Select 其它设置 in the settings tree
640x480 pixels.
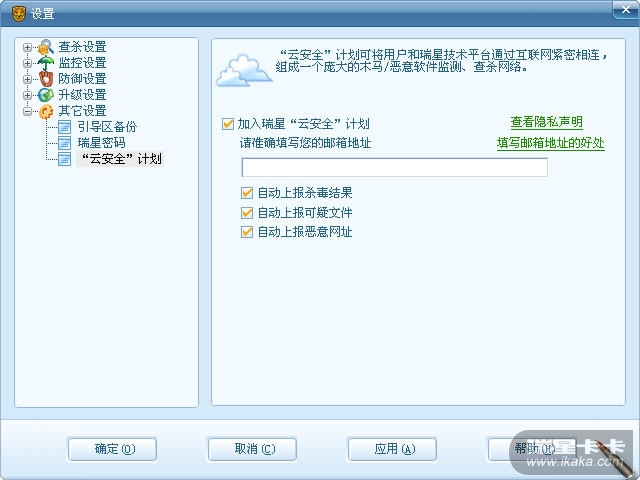(82, 111)
